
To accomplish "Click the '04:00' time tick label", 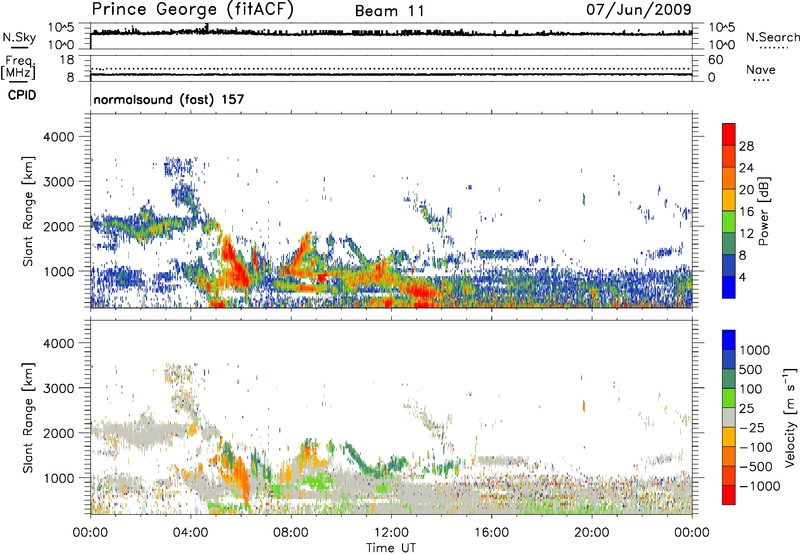I will 191,533.
